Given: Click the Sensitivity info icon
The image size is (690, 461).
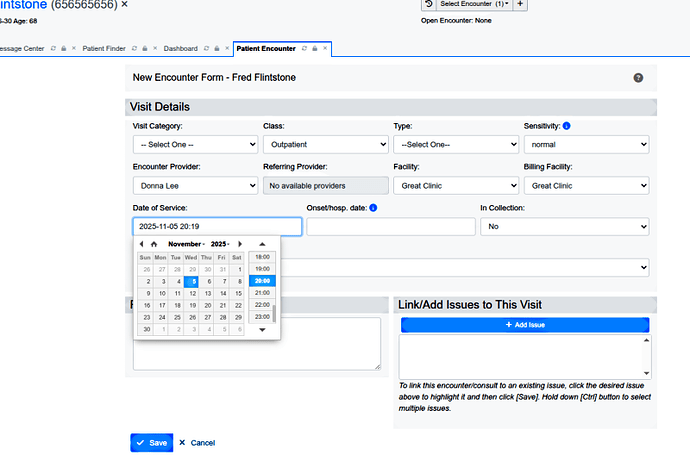Looking at the screenshot, I should pyautogui.click(x=567, y=126).
